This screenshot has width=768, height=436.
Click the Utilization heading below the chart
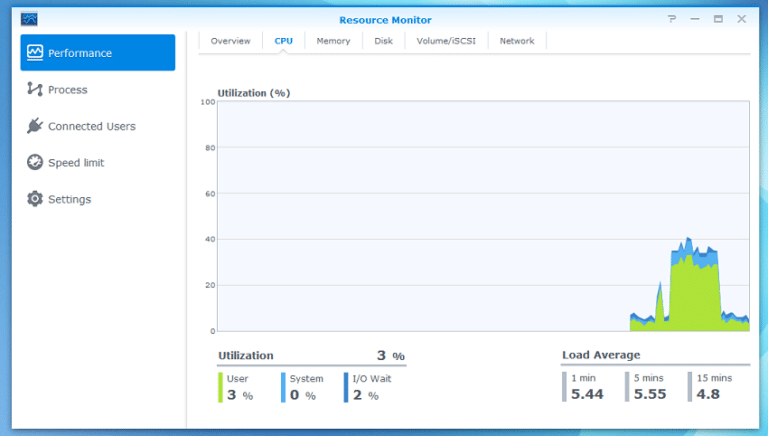pyautogui.click(x=245, y=356)
